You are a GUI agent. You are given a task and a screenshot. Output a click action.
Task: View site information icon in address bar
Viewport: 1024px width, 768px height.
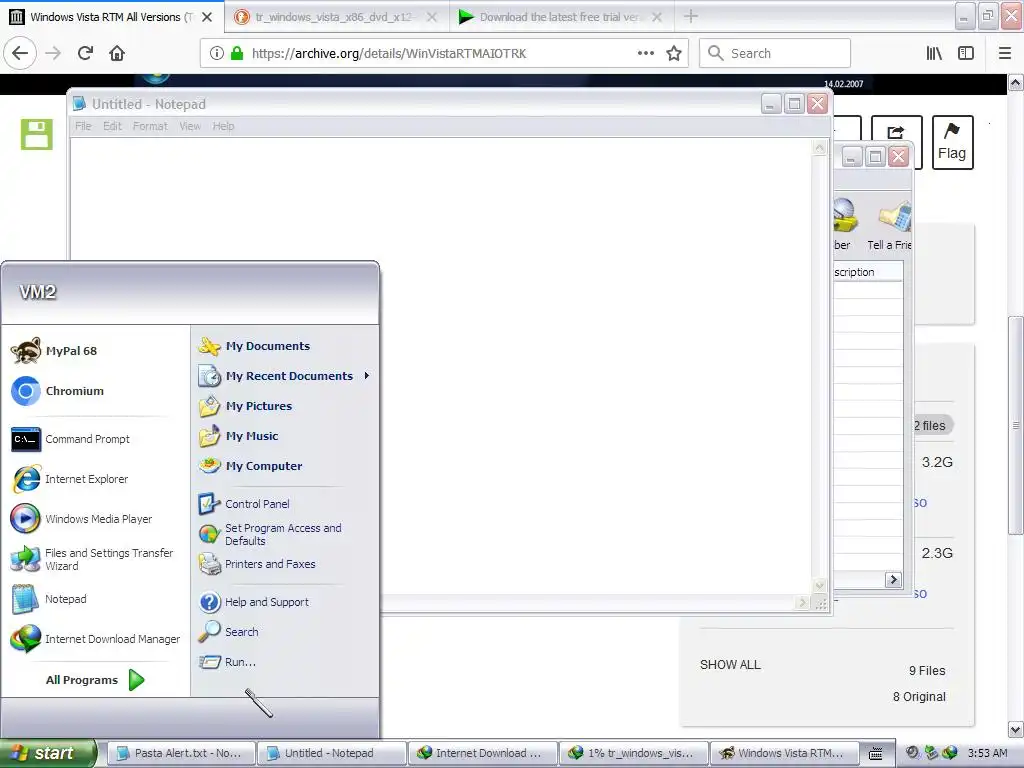[x=217, y=54]
